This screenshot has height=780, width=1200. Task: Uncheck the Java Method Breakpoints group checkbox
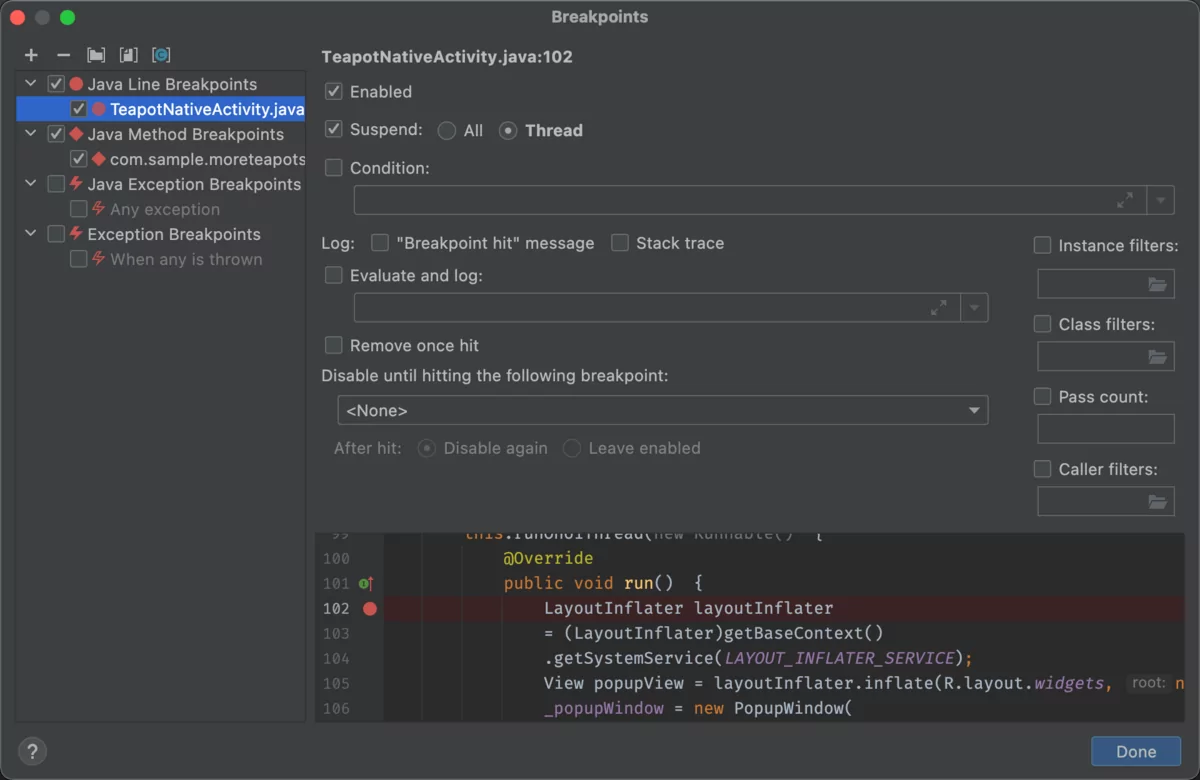56,134
